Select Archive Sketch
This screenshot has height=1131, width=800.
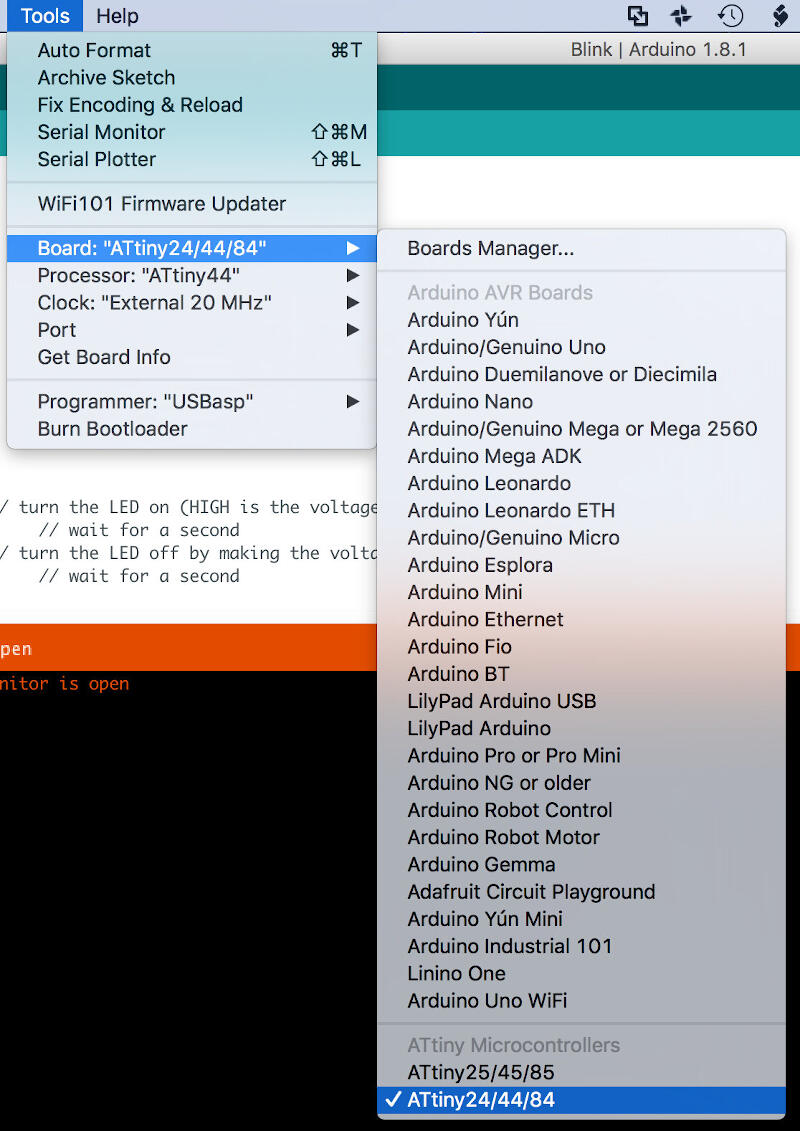point(192,78)
